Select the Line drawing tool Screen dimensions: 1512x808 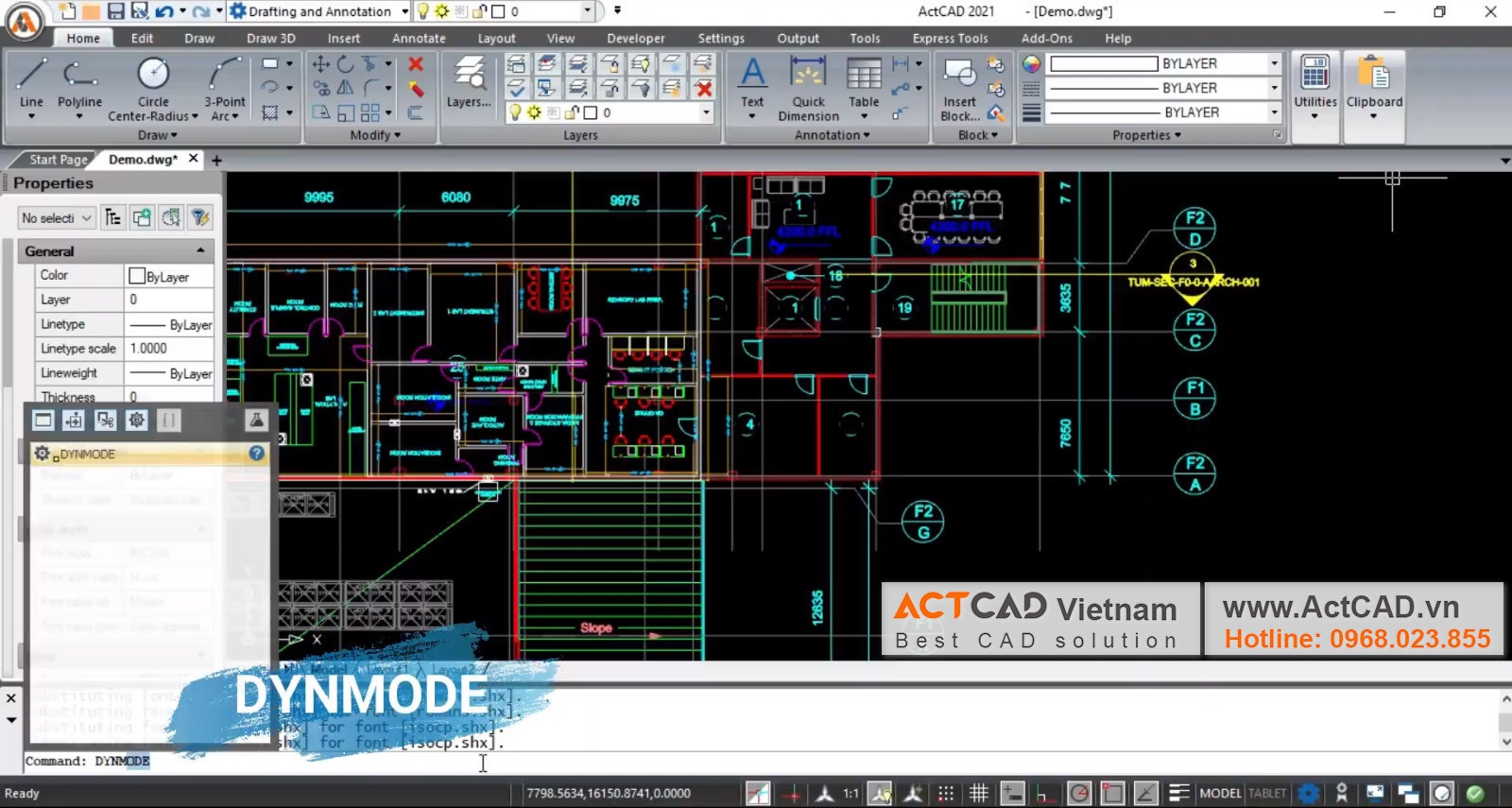(x=31, y=85)
